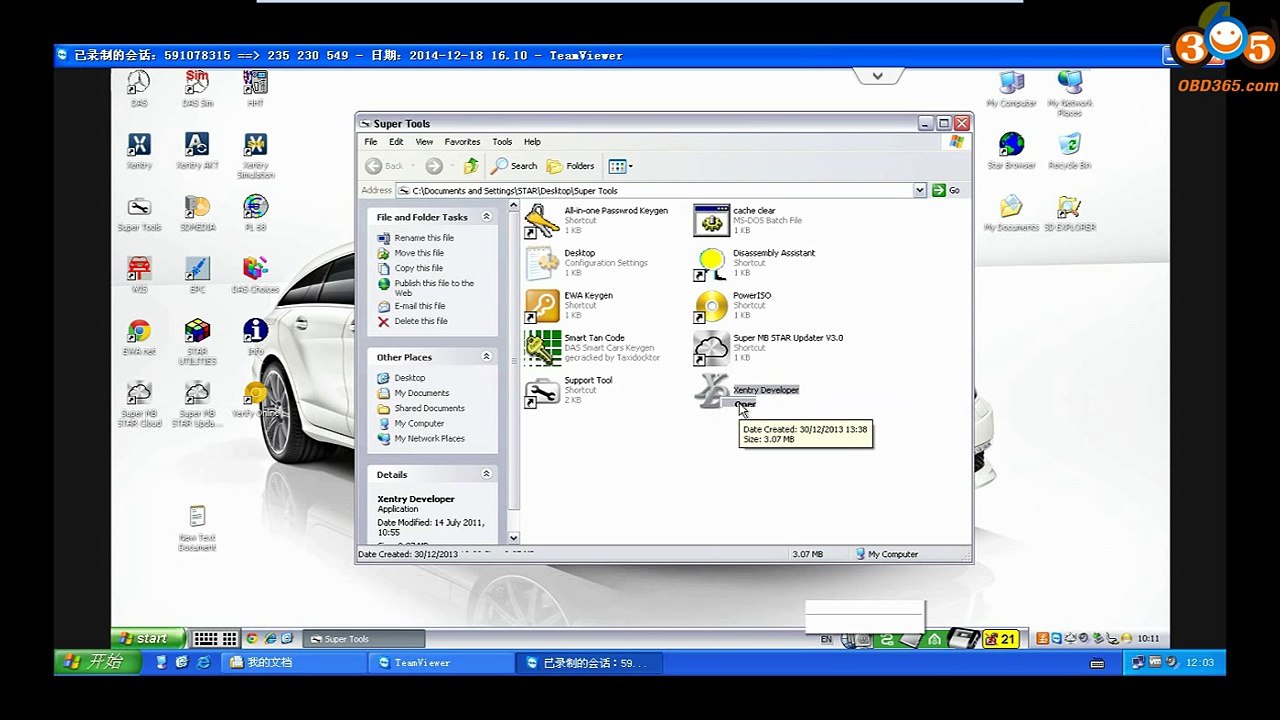Go to My Documents in Other Places
The width and height of the screenshot is (1280, 720).
point(422,393)
